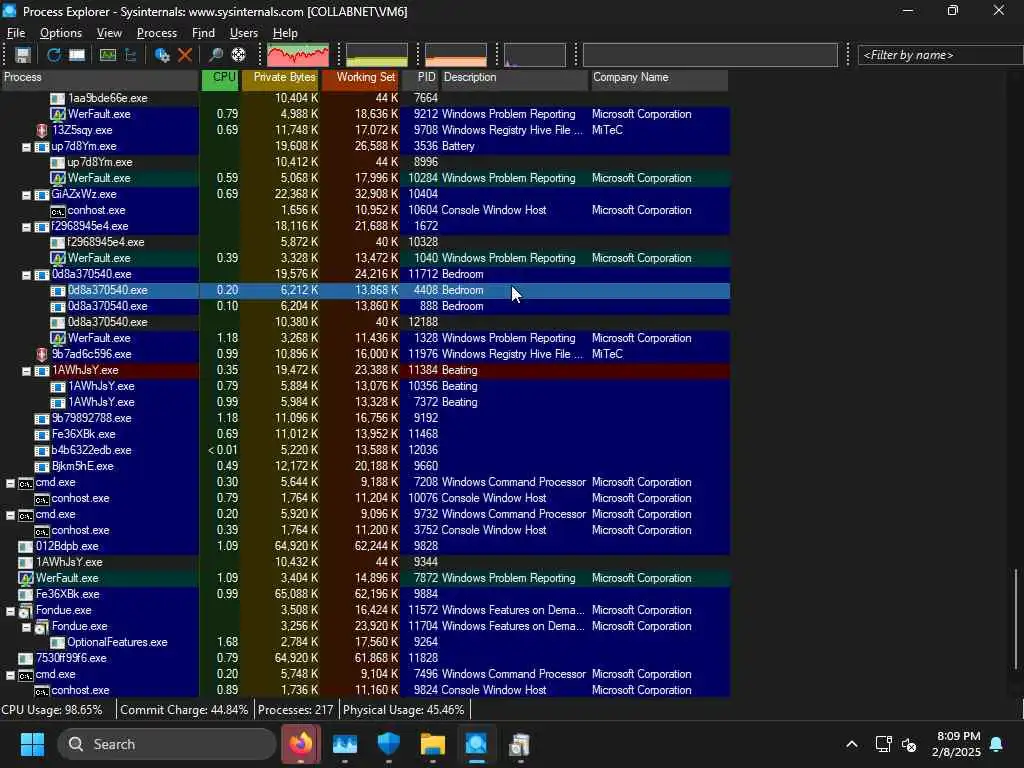Image resolution: width=1024 pixels, height=768 pixels.
Task: Click the Process column header
Action: click(100, 78)
